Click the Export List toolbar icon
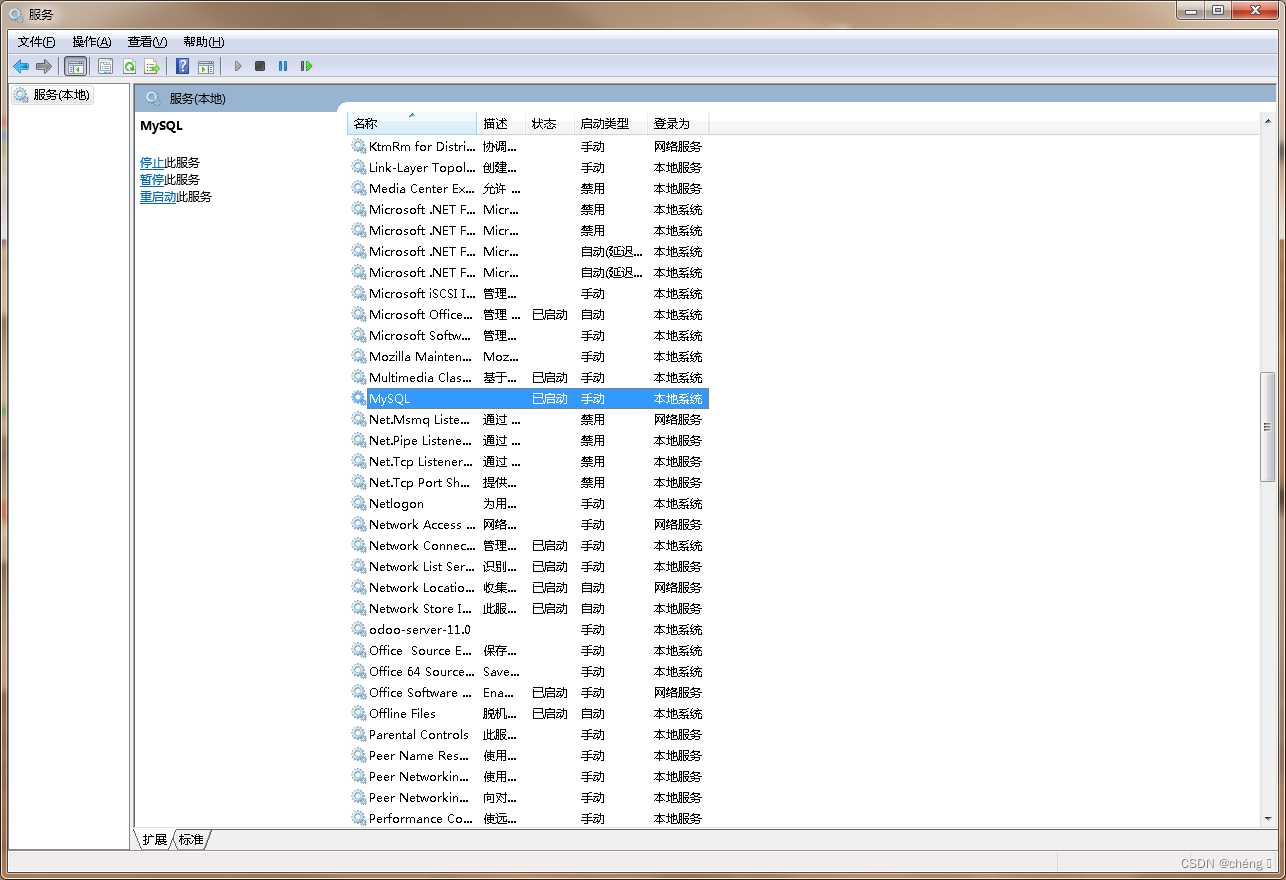This screenshot has width=1286, height=880. pyautogui.click(x=152, y=66)
